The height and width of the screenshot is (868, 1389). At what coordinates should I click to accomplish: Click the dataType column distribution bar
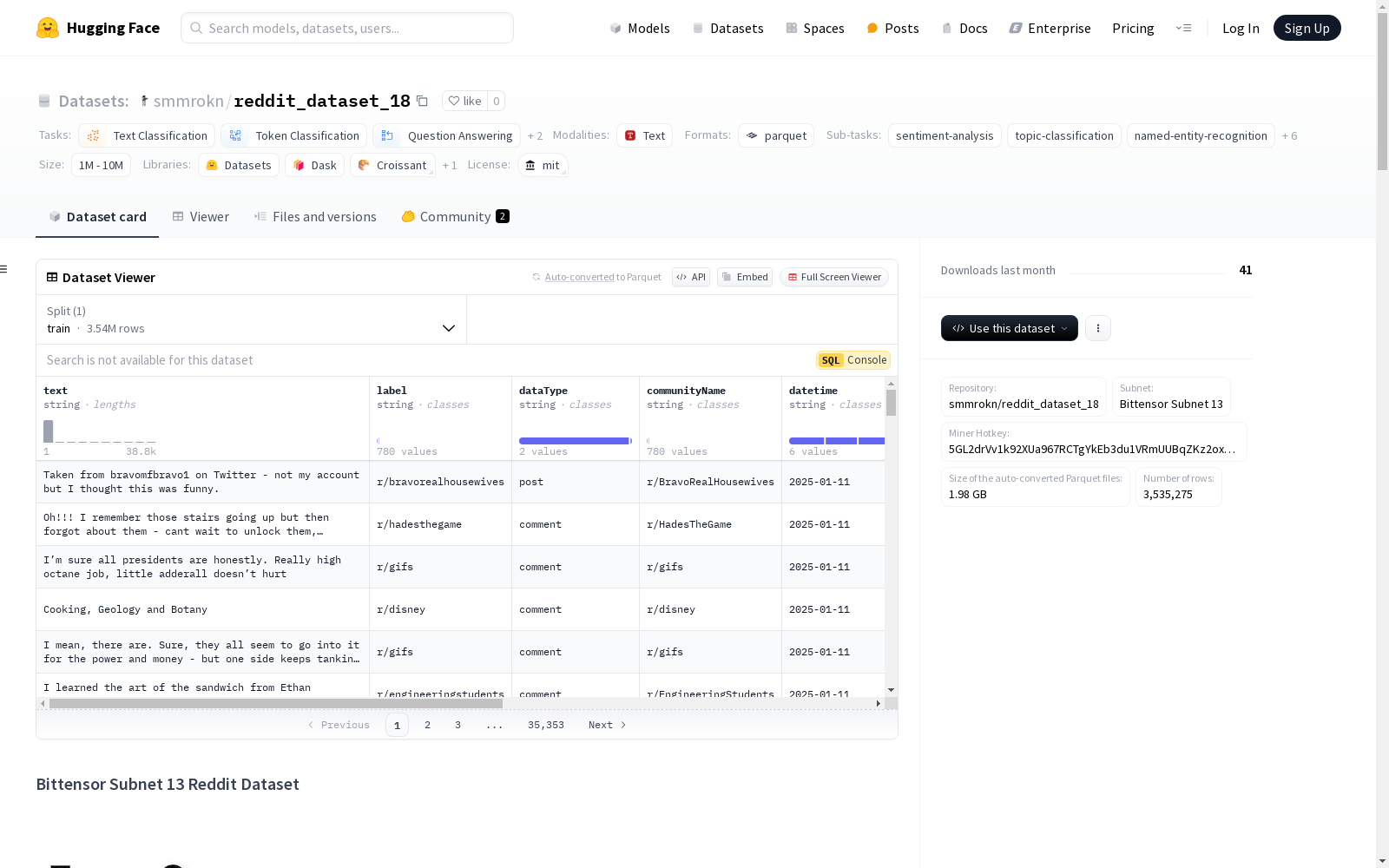[575, 441]
